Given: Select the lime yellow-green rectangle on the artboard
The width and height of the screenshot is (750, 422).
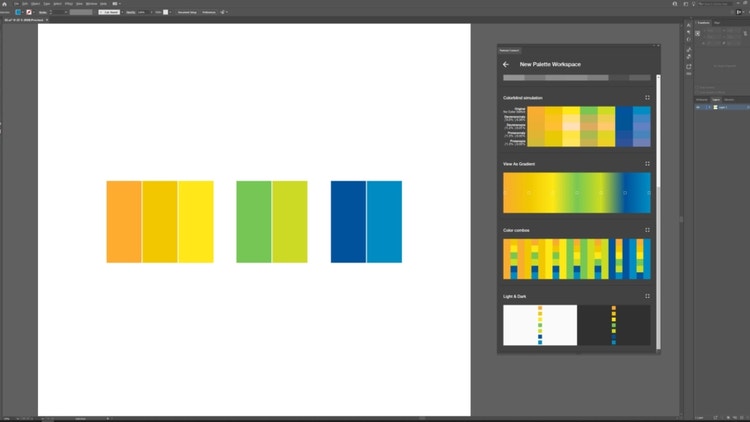Looking at the screenshot, I should tap(290, 222).
